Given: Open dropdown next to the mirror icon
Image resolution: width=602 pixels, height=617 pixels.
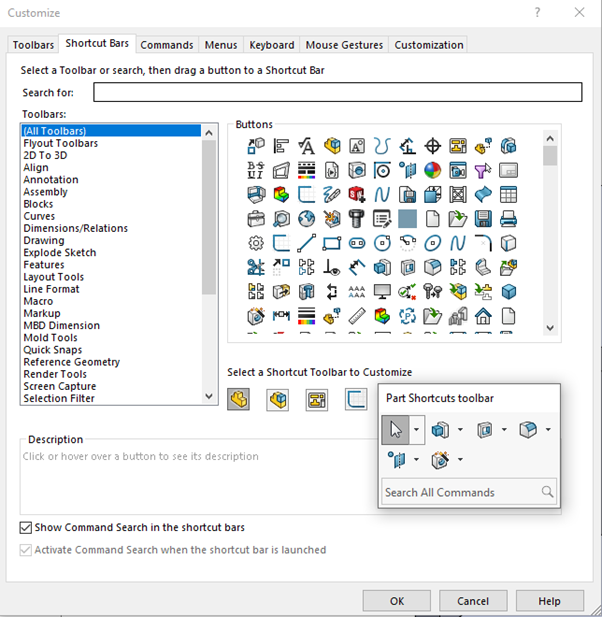Looking at the screenshot, I should point(416,459).
